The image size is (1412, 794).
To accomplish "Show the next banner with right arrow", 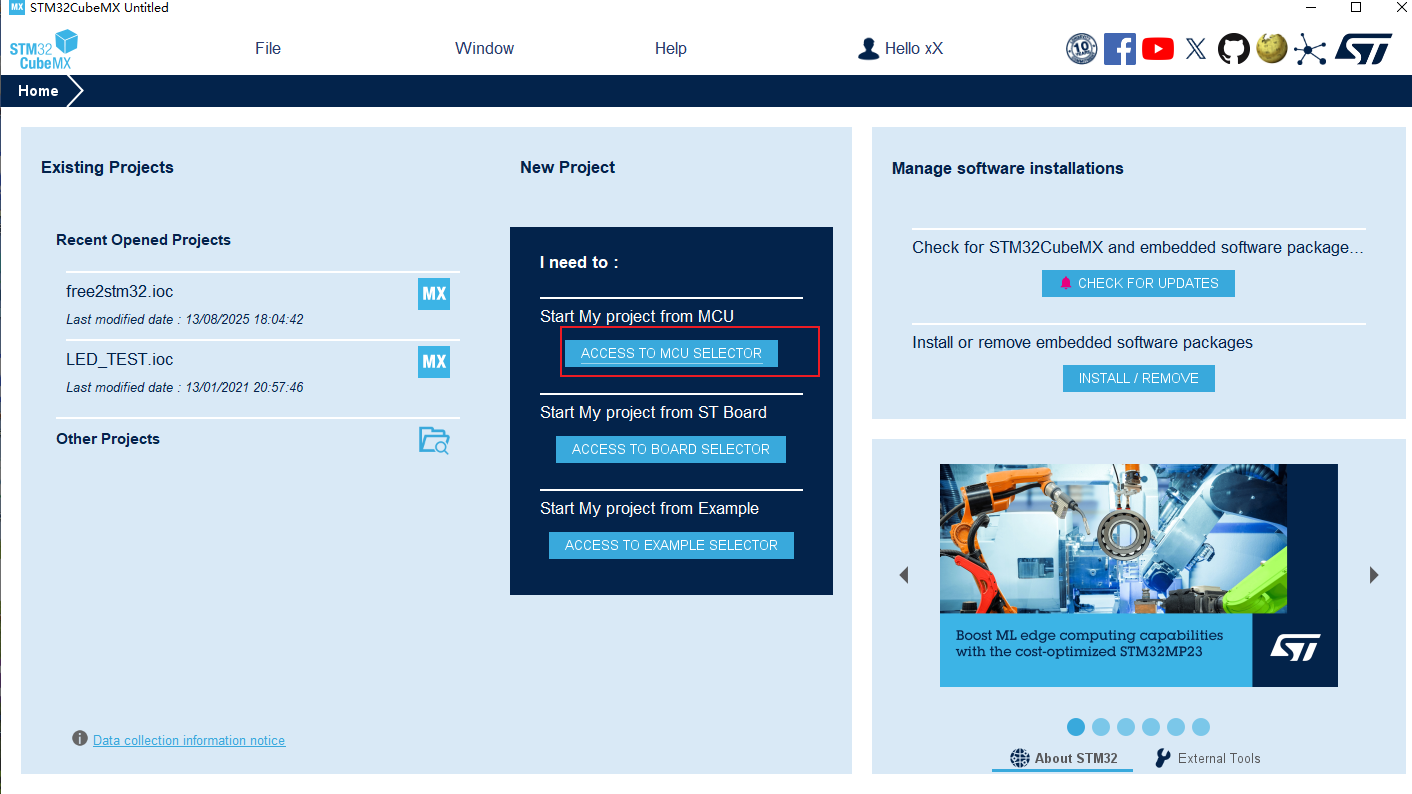I will pos(1374,575).
